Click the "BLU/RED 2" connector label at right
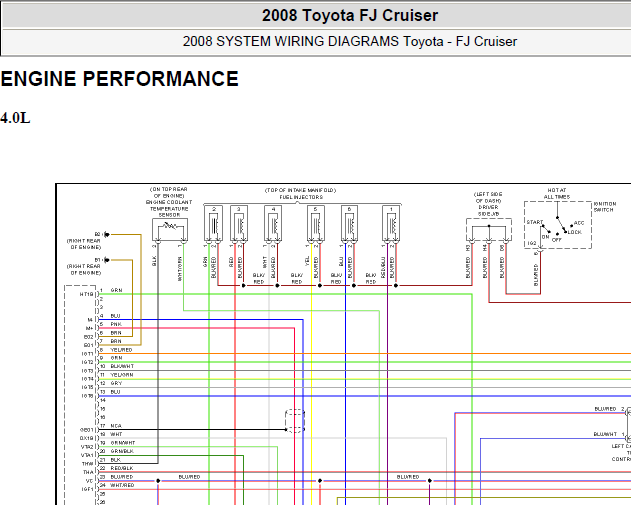The width and height of the screenshot is (631, 505). tap(609, 409)
